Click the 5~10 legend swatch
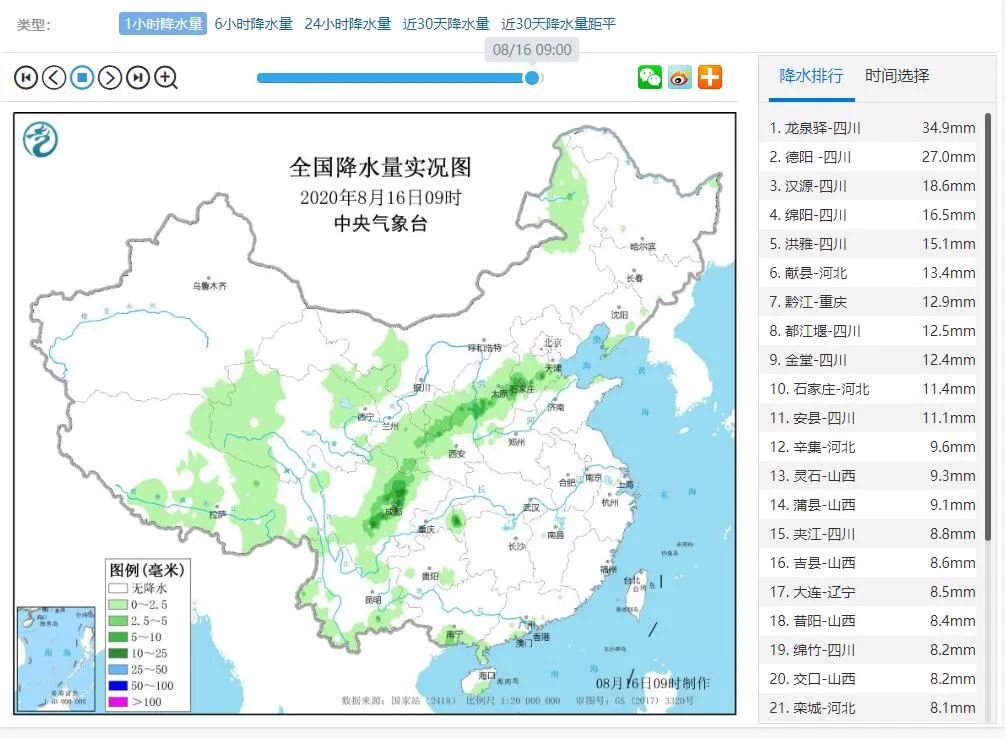 118,637
